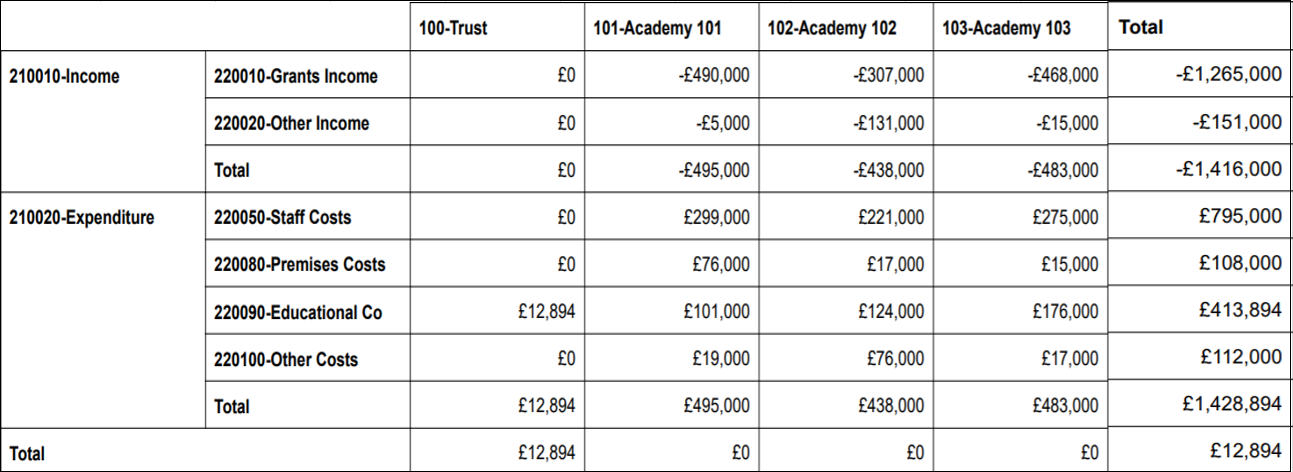Click the 220020-Other Income row label
1293x472 pixels.
point(292,124)
